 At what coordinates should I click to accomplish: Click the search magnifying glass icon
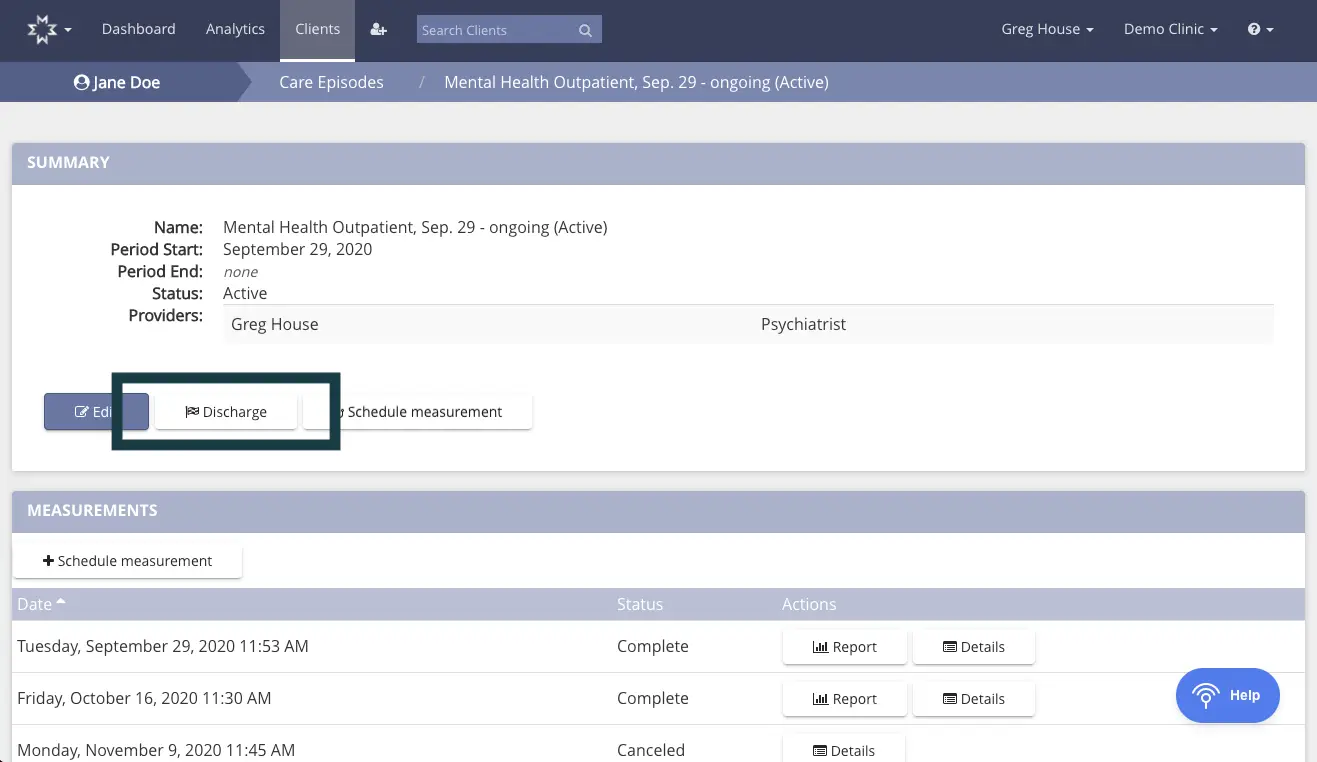pos(585,30)
